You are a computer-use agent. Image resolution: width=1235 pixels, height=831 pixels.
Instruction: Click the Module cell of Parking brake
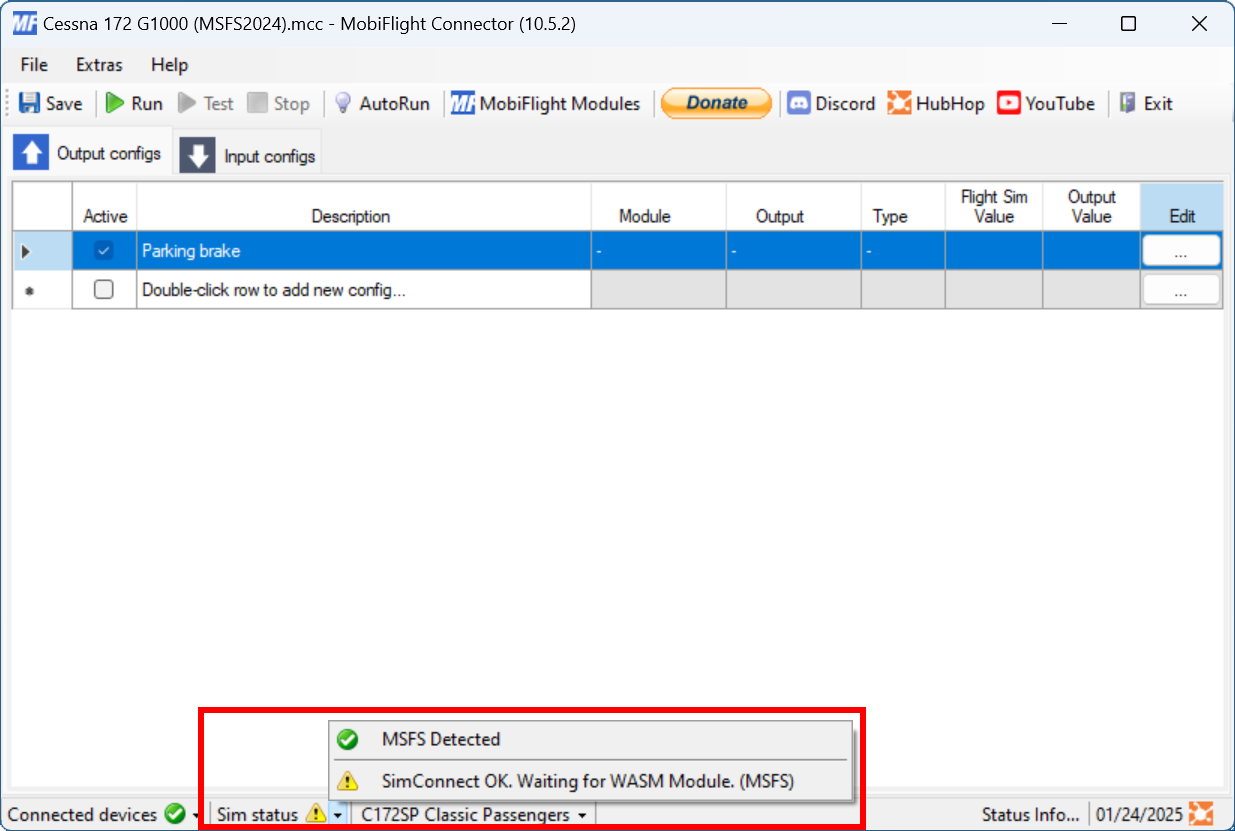pos(659,251)
